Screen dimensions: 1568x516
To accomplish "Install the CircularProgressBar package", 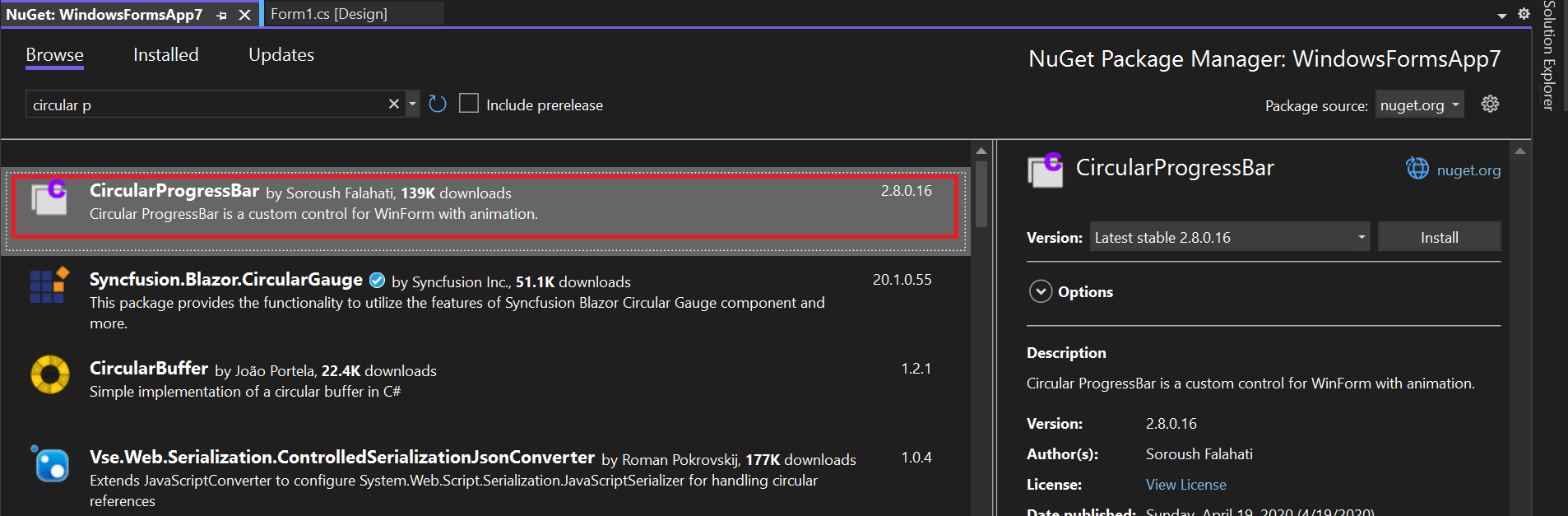I will pos(1439,236).
